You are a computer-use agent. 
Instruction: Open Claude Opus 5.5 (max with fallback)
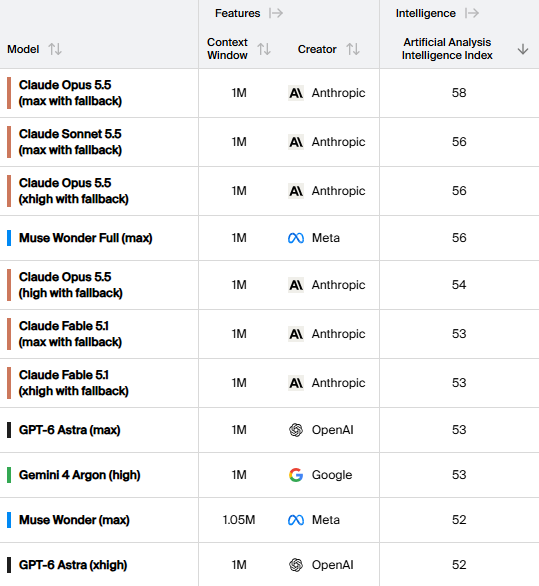pyautogui.click(x=70, y=93)
